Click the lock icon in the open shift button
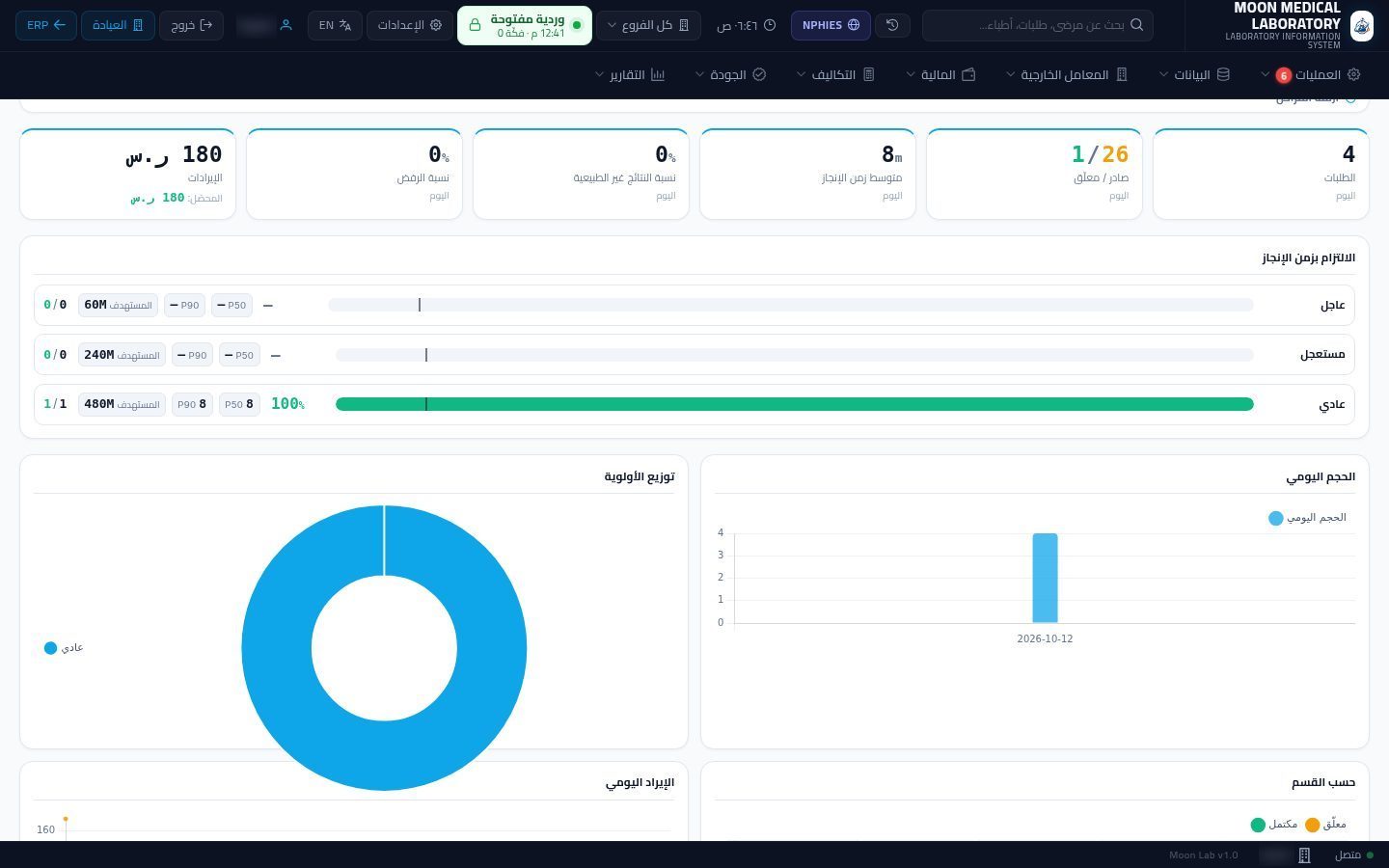1389x868 pixels. point(475,25)
